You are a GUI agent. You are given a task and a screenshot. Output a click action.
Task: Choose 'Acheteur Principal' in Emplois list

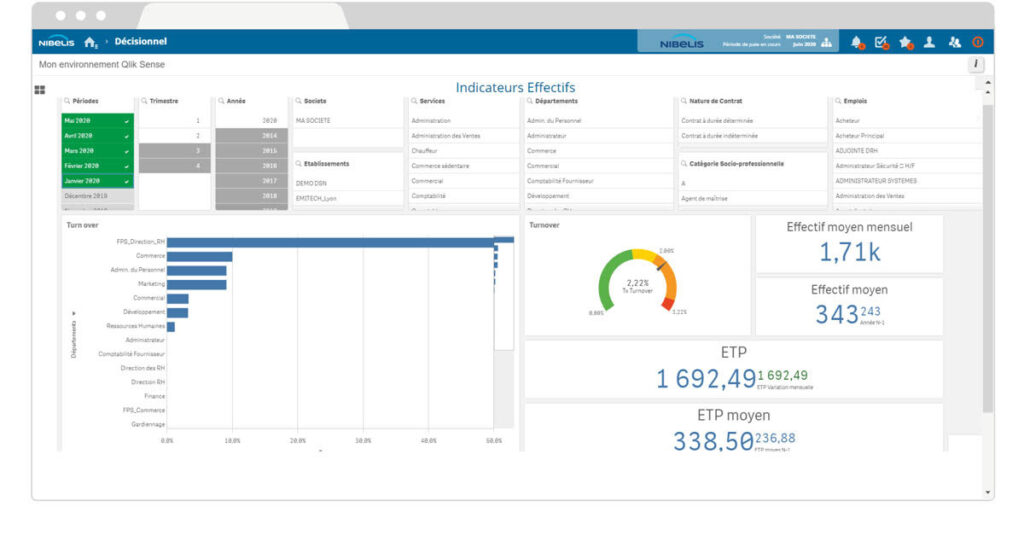coord(860,135)
